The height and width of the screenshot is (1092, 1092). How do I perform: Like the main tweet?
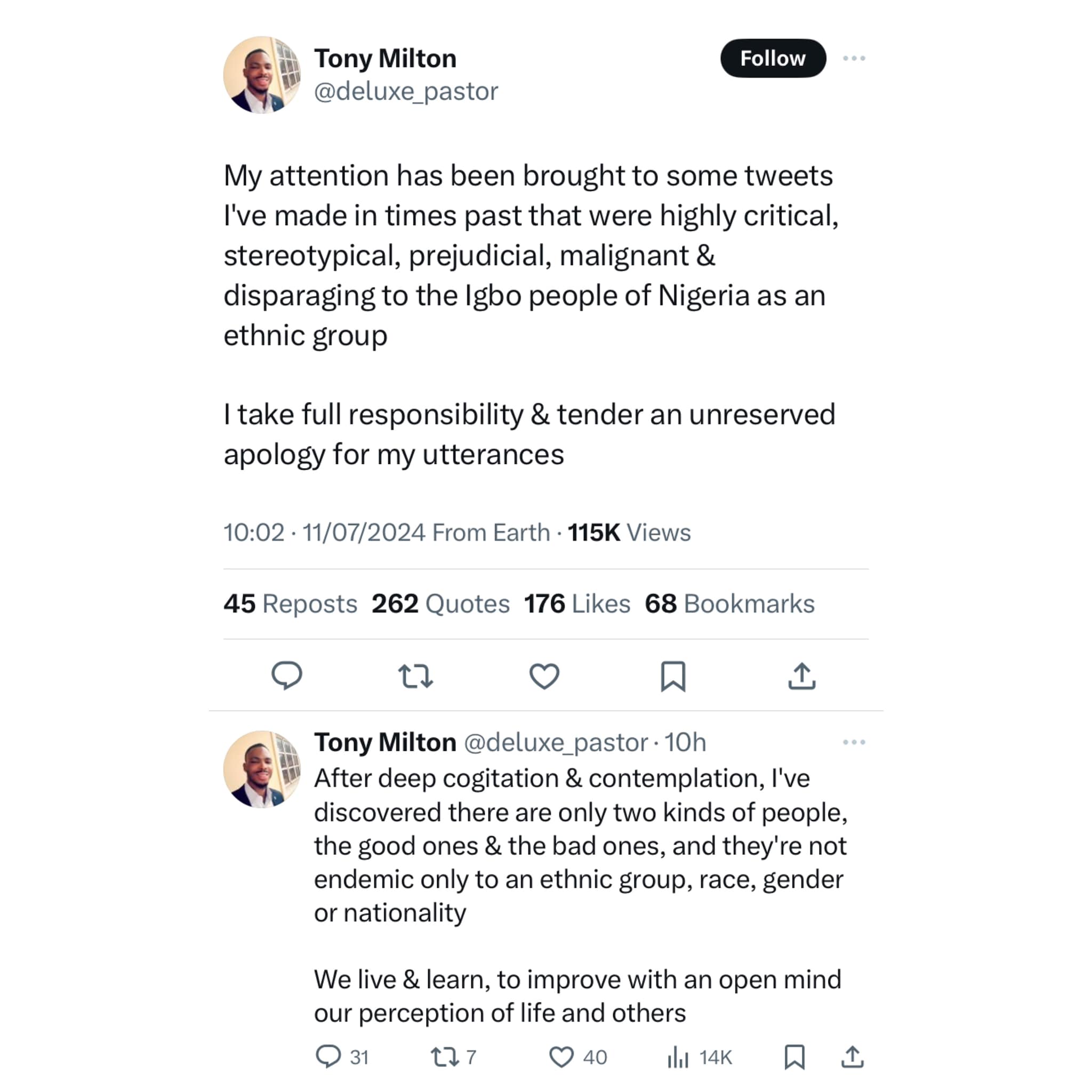pyautogui.click(x=544, y=676)
